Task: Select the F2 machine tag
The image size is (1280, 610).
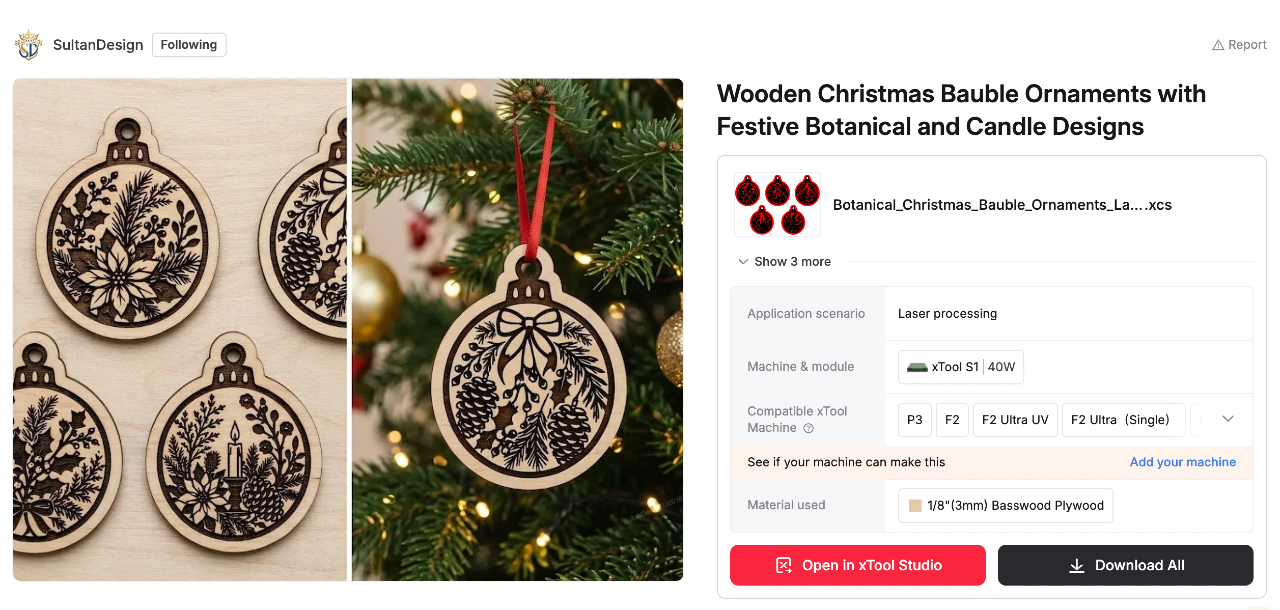Action: [953, 420]
